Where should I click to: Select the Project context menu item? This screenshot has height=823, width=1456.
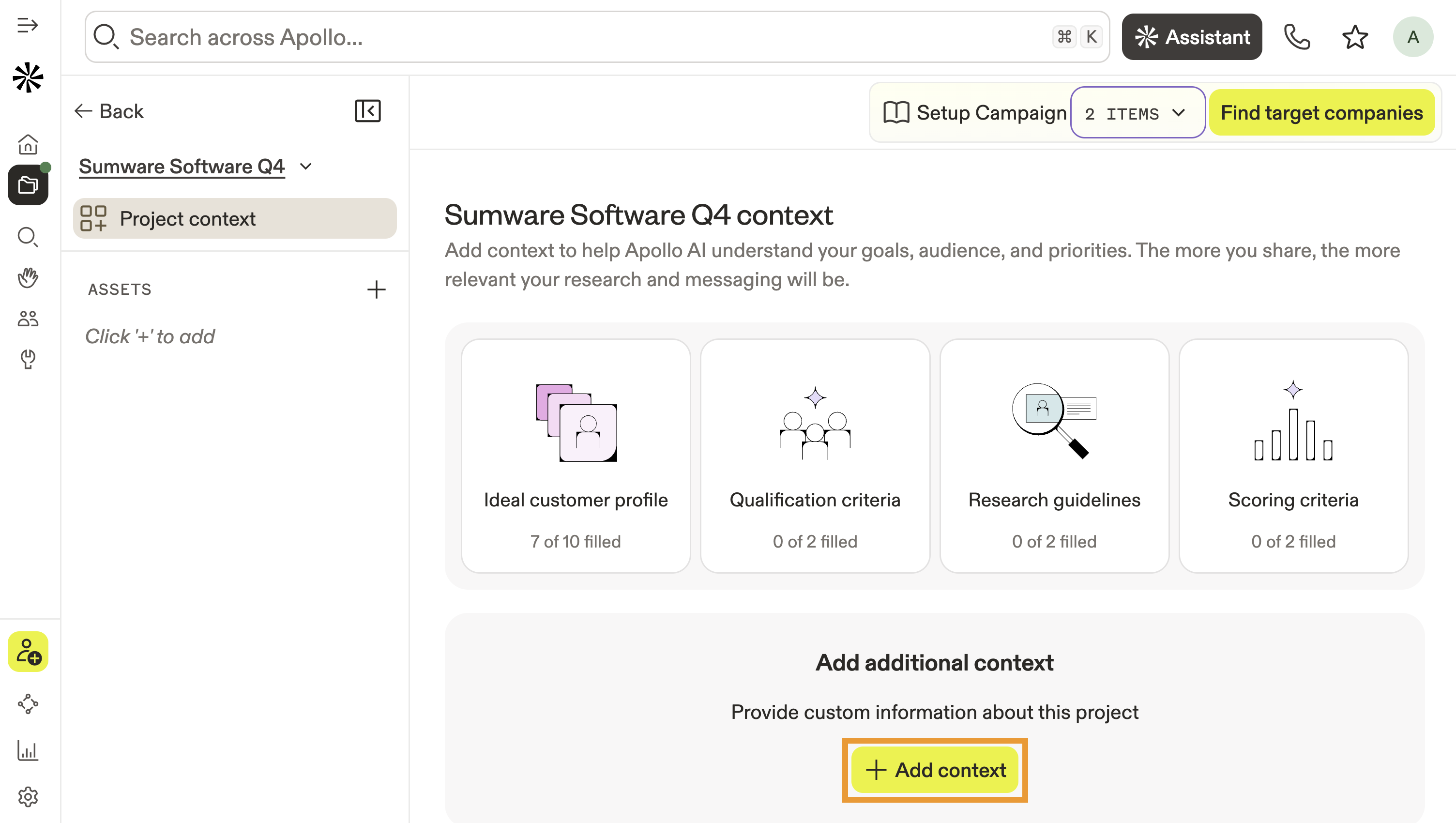(235, 219)
